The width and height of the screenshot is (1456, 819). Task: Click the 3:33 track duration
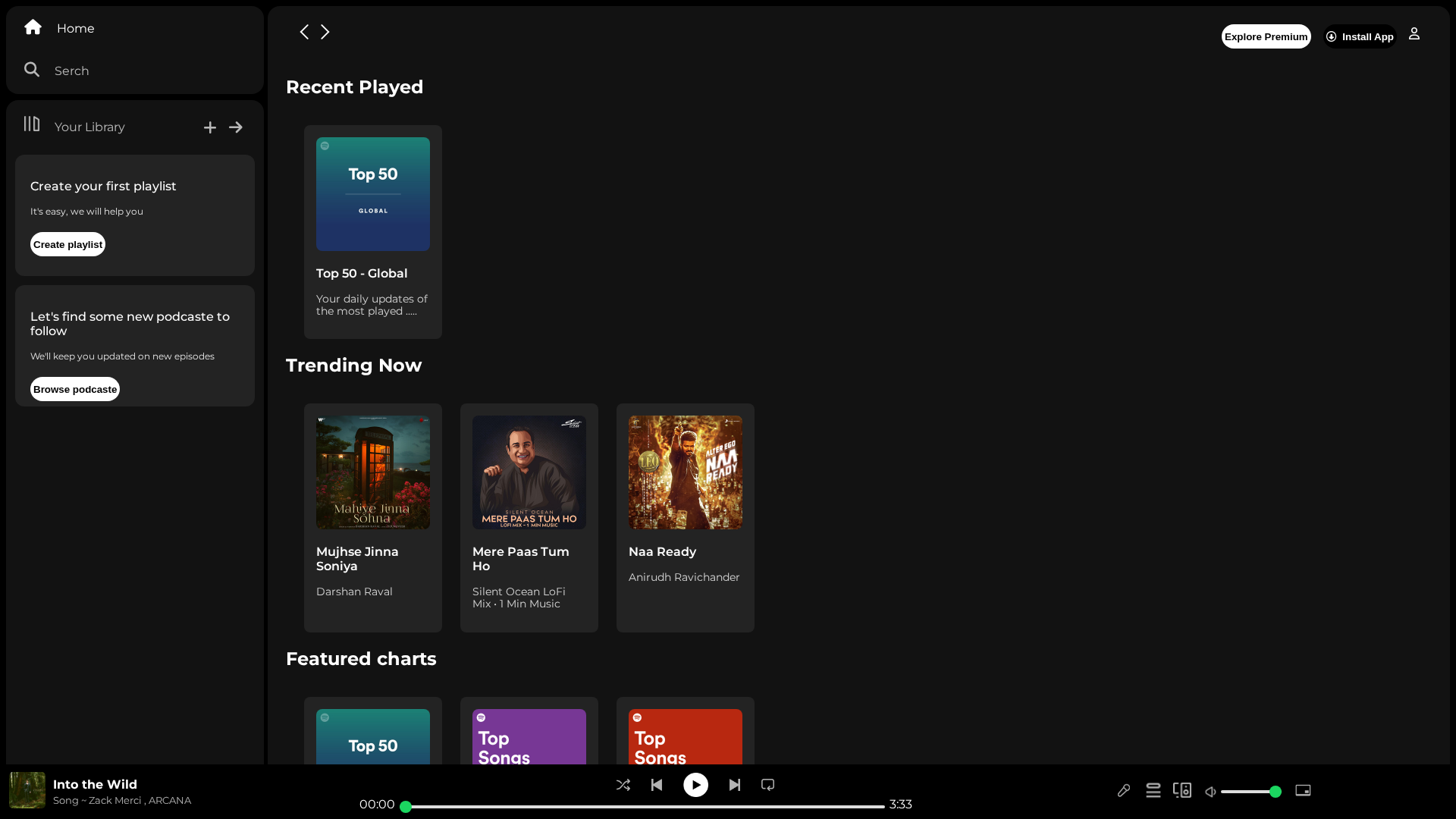pyautogui.click(x=901, y=805)
